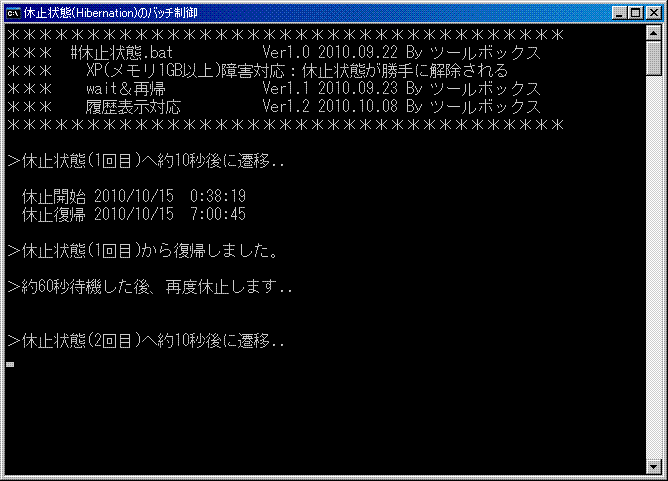Minimize the Hibernation batch window
Image resolution: width=668 pixels, height=481 pixels.
click(619, 13)
